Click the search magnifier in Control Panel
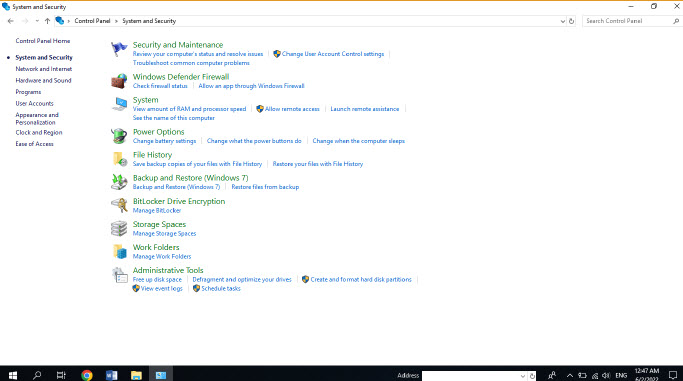The width and height of the screenshot is (683, 381). coord(676,21)
